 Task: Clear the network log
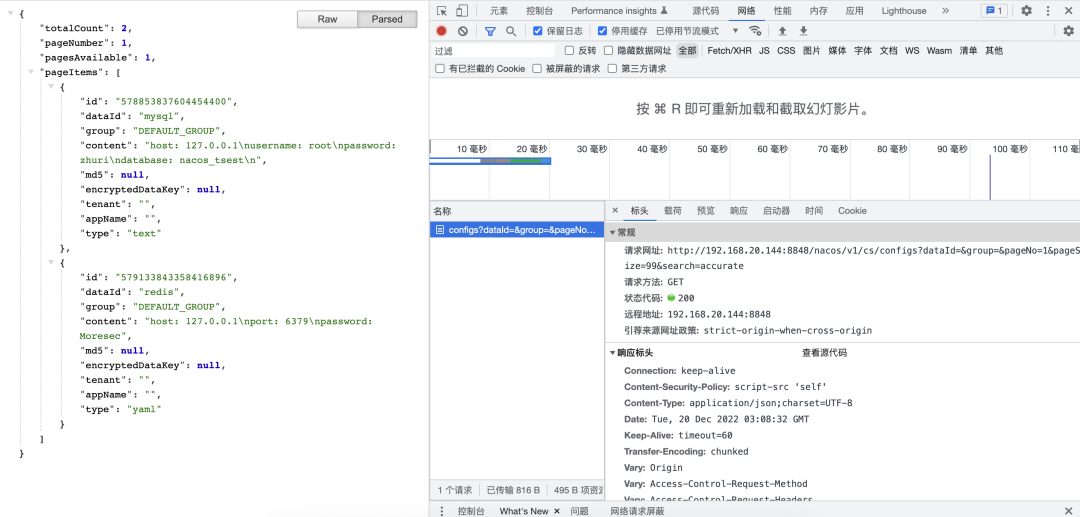click(x=462, y=31)
